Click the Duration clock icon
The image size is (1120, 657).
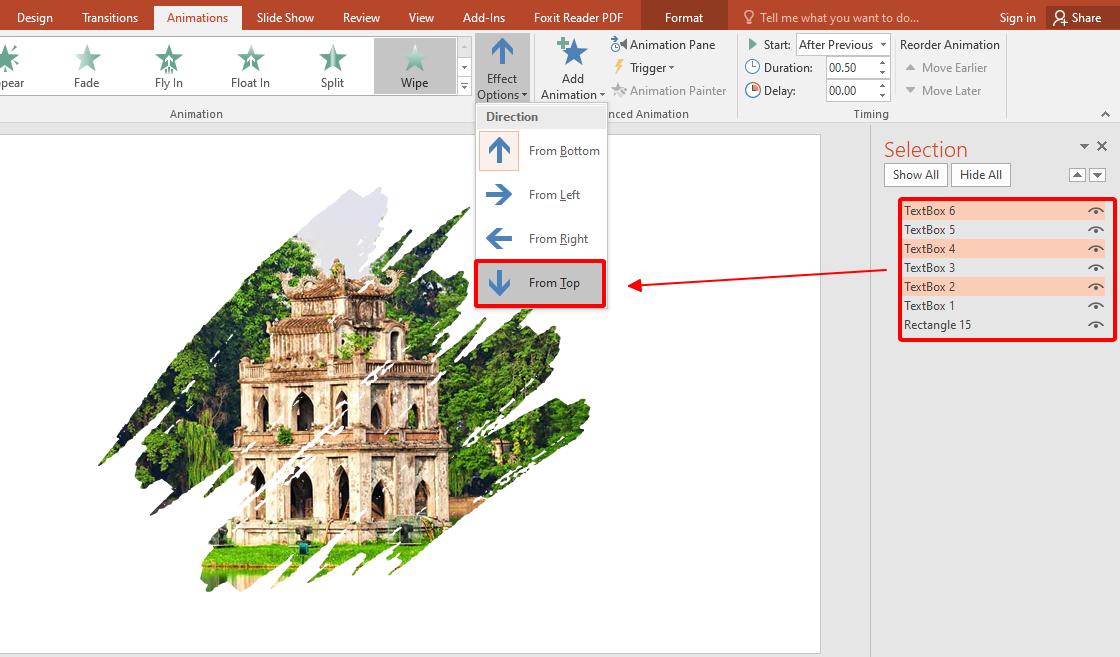pyautogui.click(x=751, y=67)
